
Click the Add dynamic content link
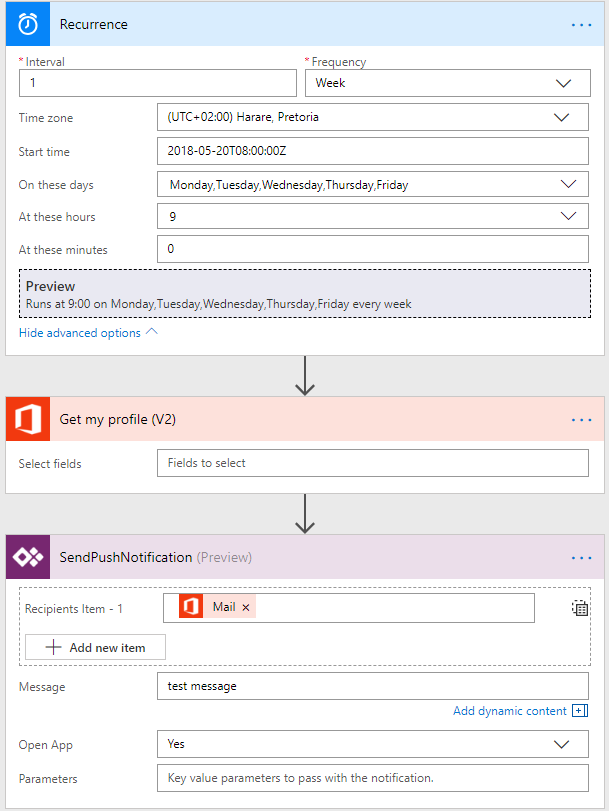click(x=510, y=711)
